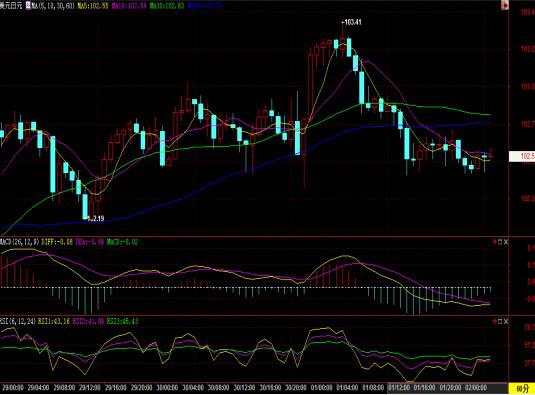Click the RSI(6,12,24) indicator label

17,321
